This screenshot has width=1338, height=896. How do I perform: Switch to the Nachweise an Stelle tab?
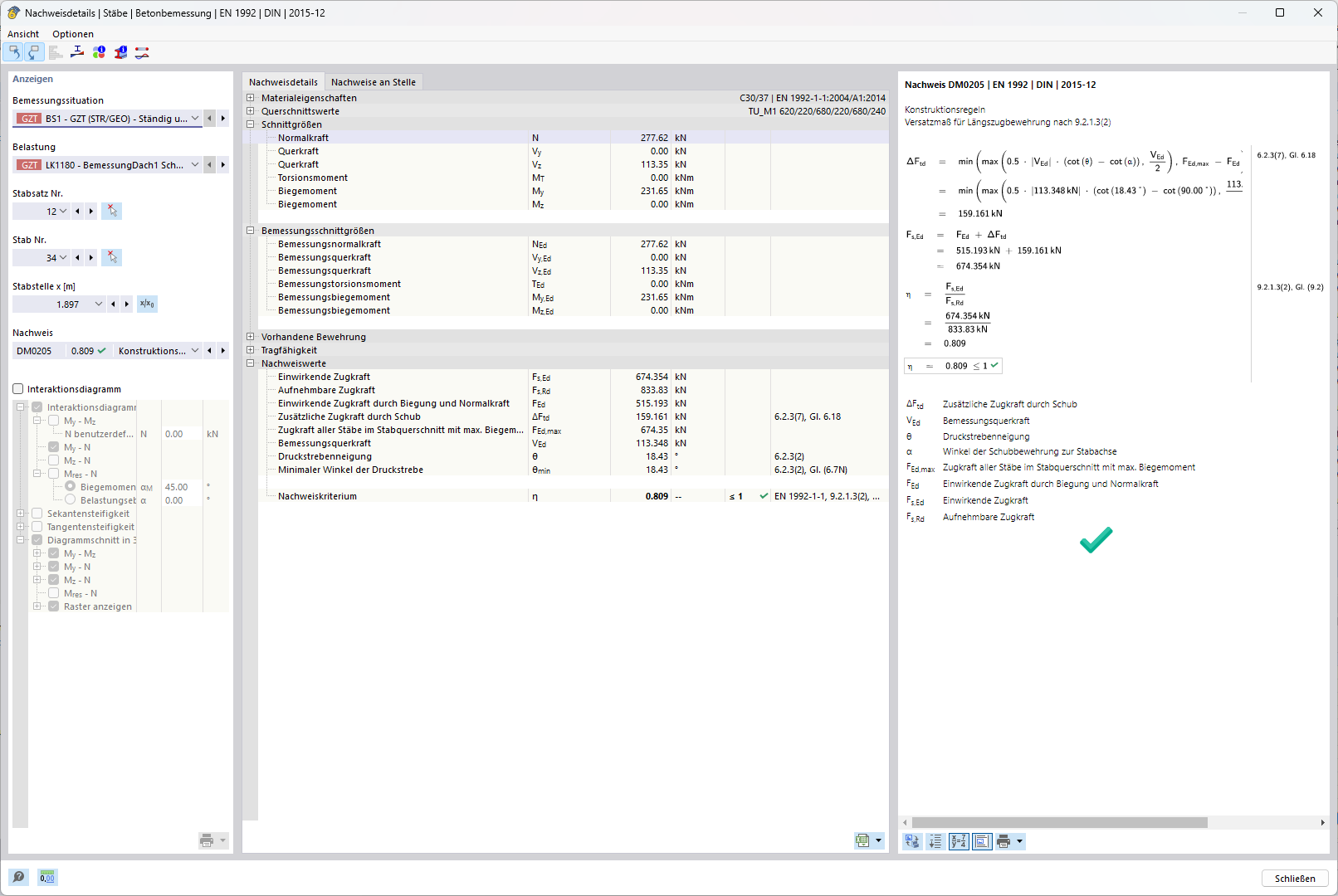click(373, 82)
